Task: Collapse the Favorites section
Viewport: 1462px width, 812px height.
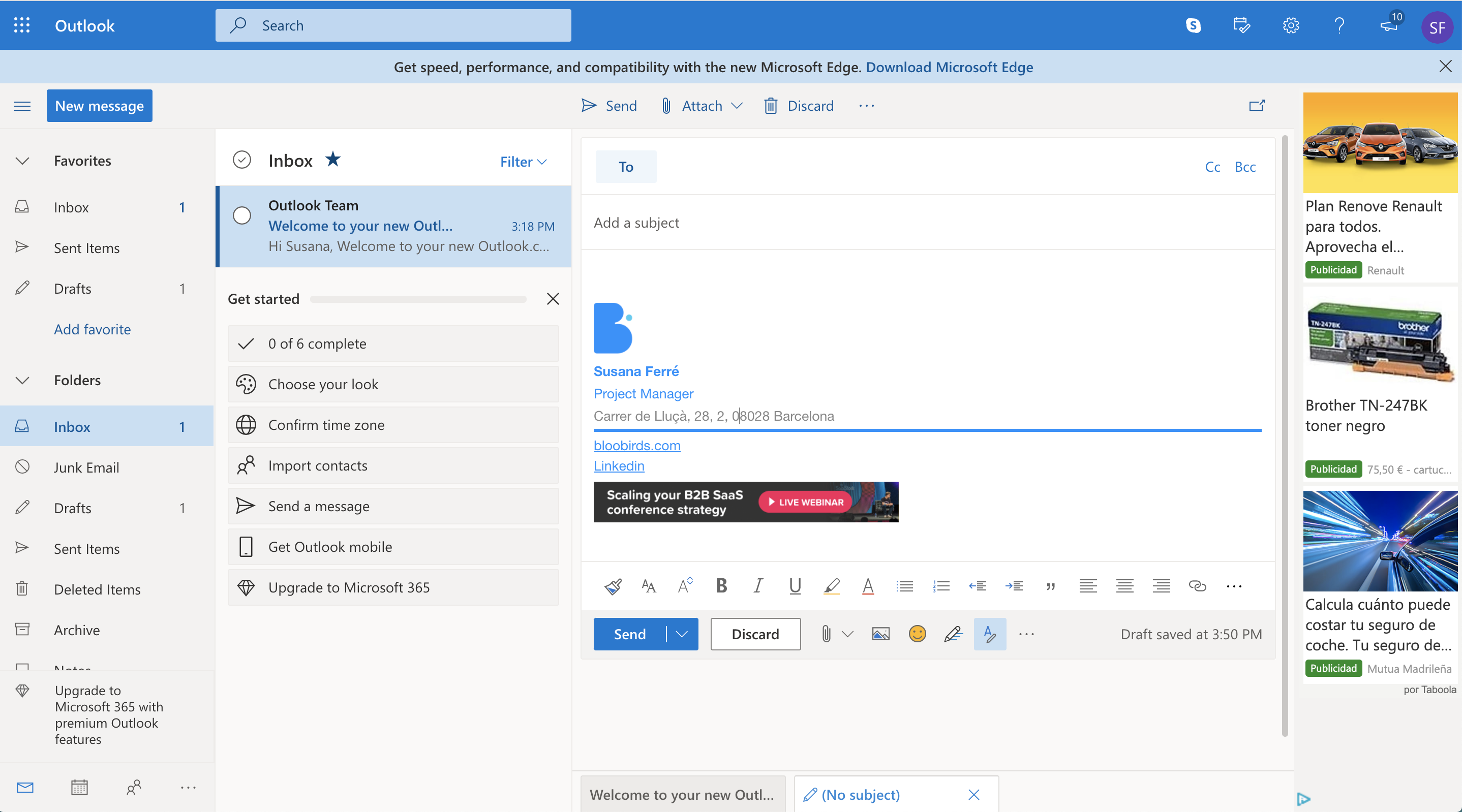Action: pos(22,161)
